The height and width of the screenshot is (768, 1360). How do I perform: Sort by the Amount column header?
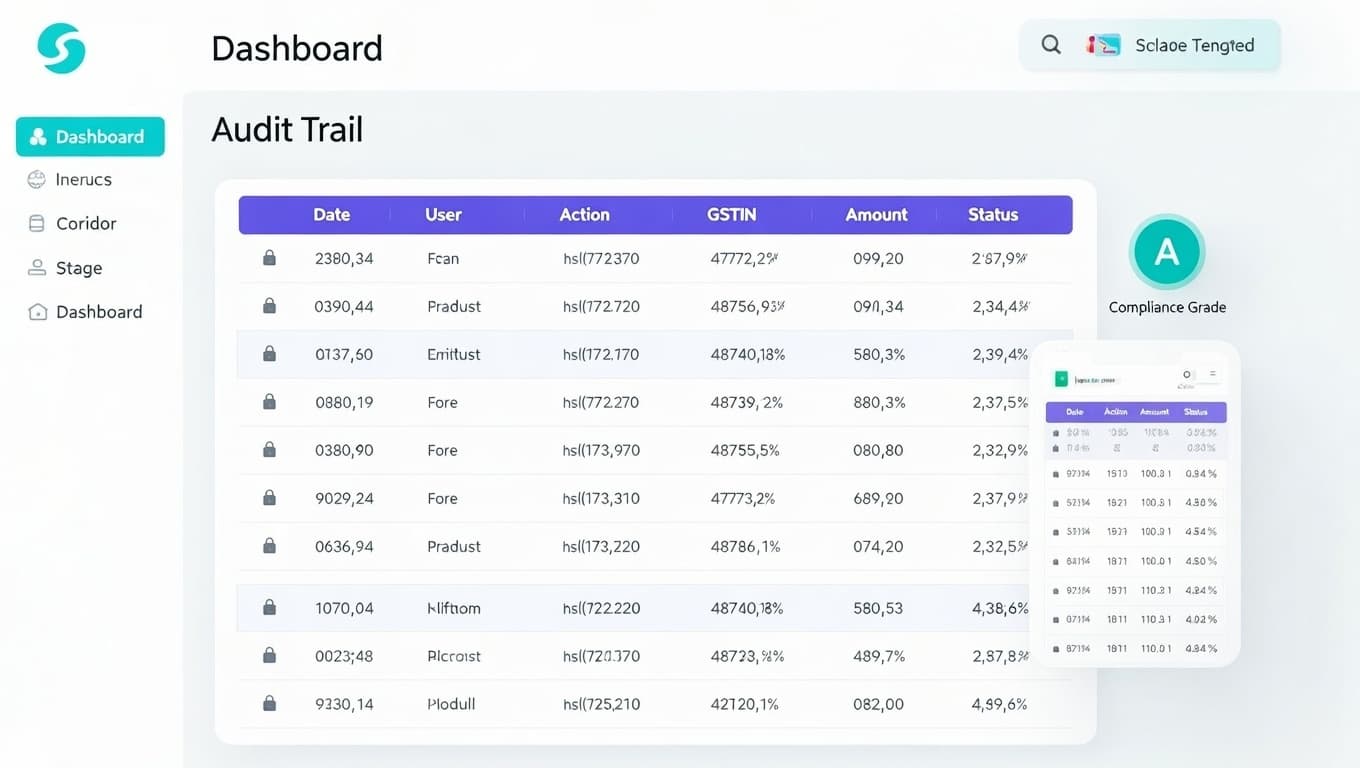click(876, 215)
